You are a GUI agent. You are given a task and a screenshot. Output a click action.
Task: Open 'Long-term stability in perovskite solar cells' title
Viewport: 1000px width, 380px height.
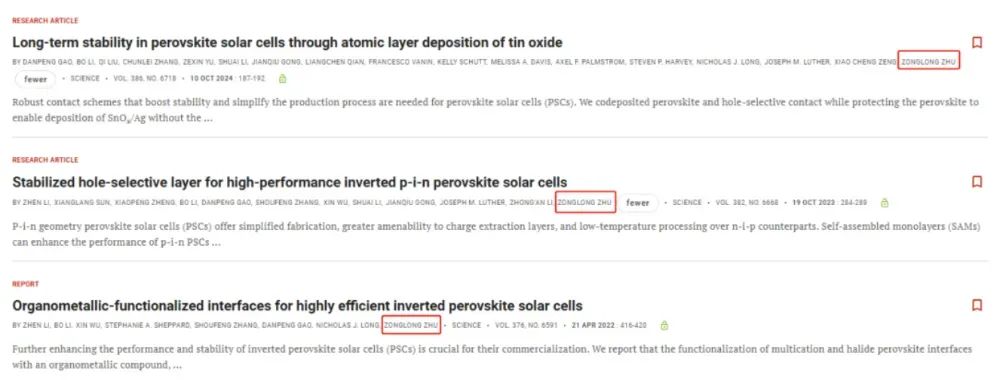(287, 43)
